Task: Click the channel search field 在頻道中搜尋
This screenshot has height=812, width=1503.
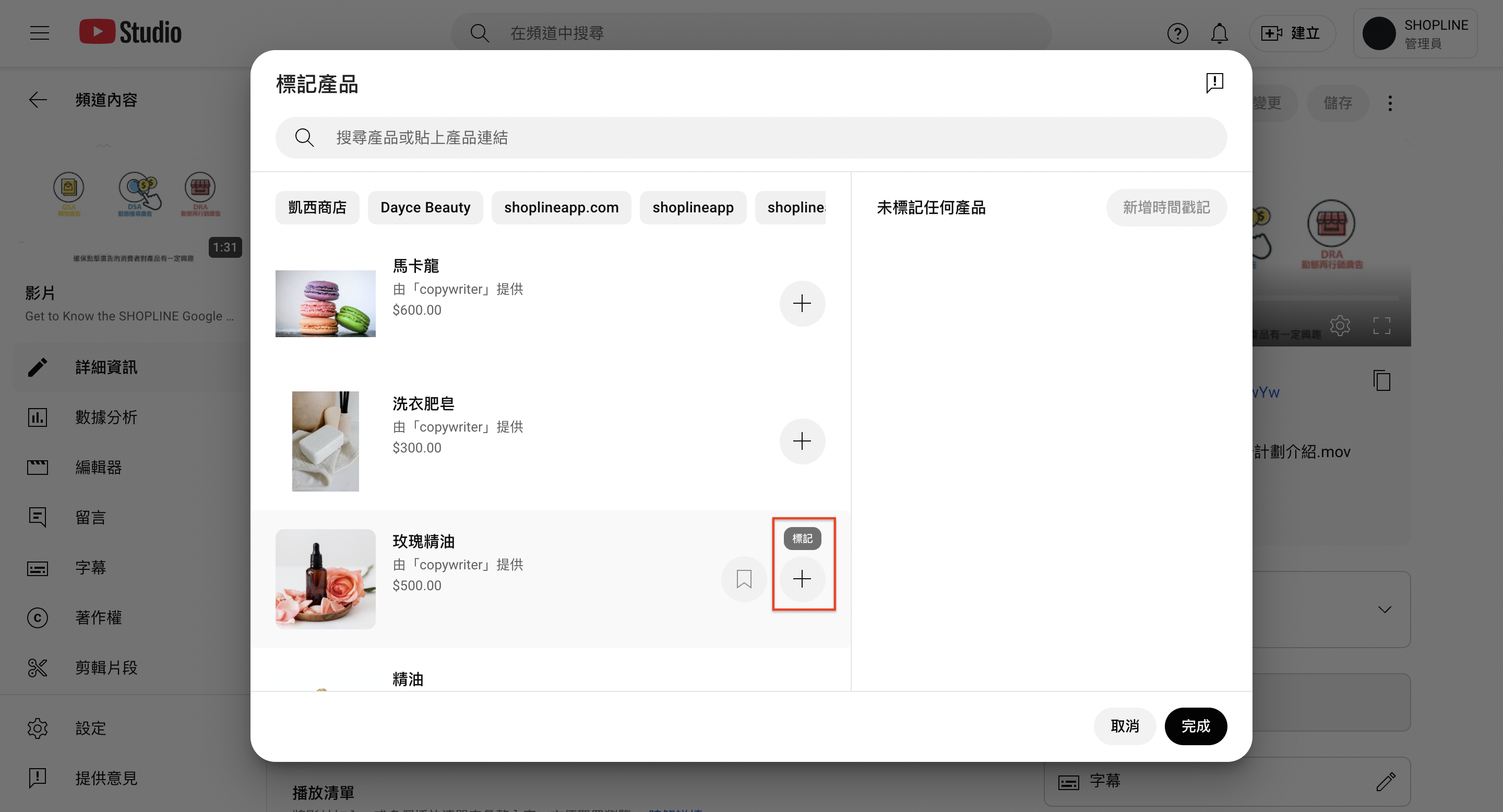Action: (x=751, y=33)
